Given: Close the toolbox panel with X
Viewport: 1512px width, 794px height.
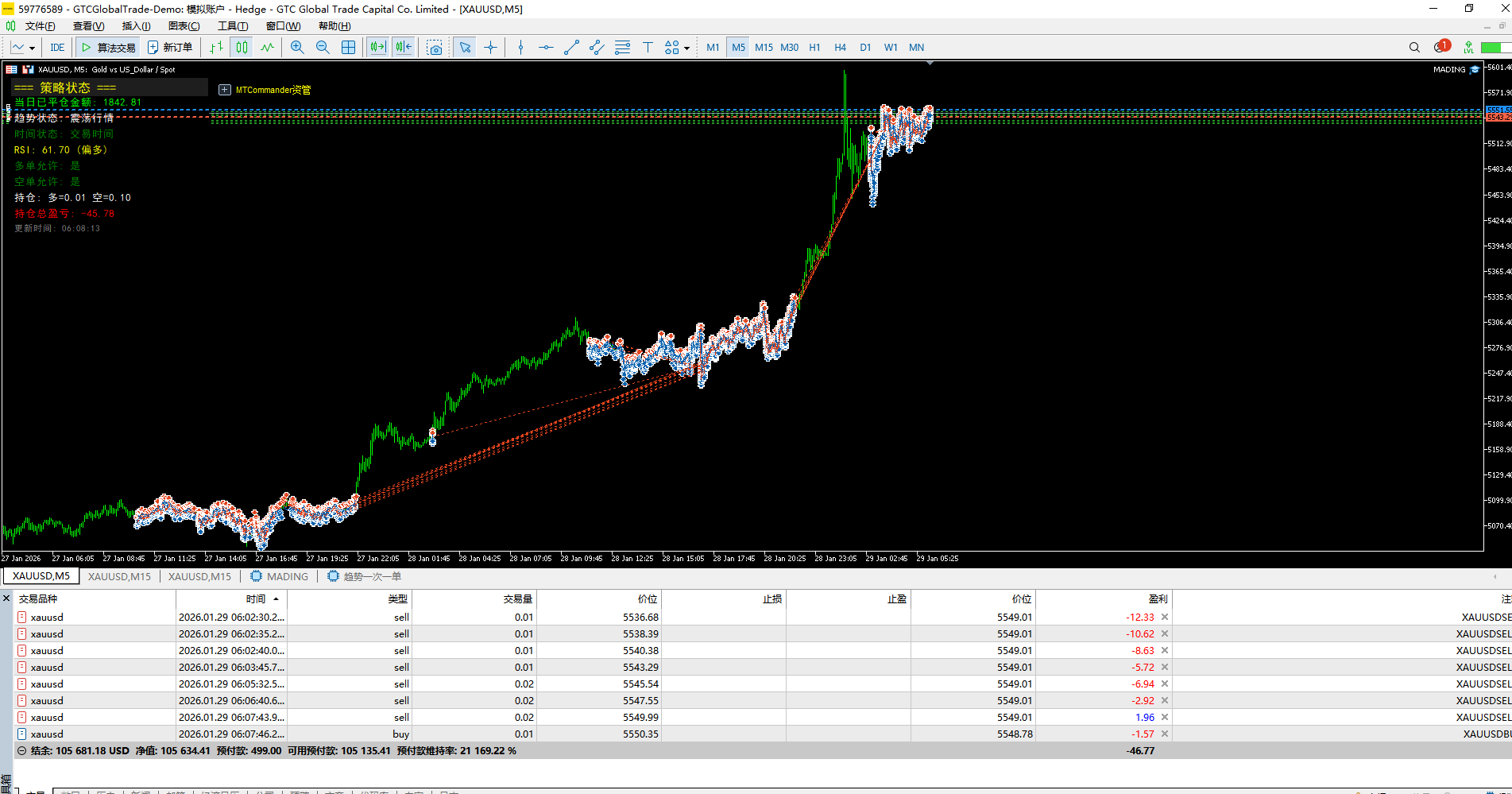Looking at the screenshot, I should tap(6, 598).
